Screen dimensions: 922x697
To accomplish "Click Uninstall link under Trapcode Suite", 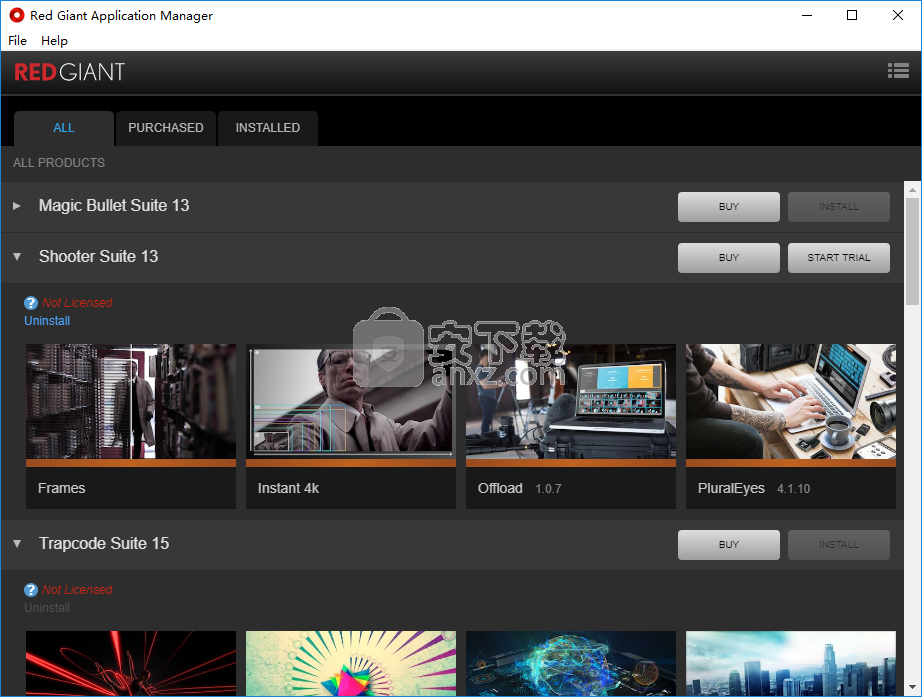I will coord(47,608).
